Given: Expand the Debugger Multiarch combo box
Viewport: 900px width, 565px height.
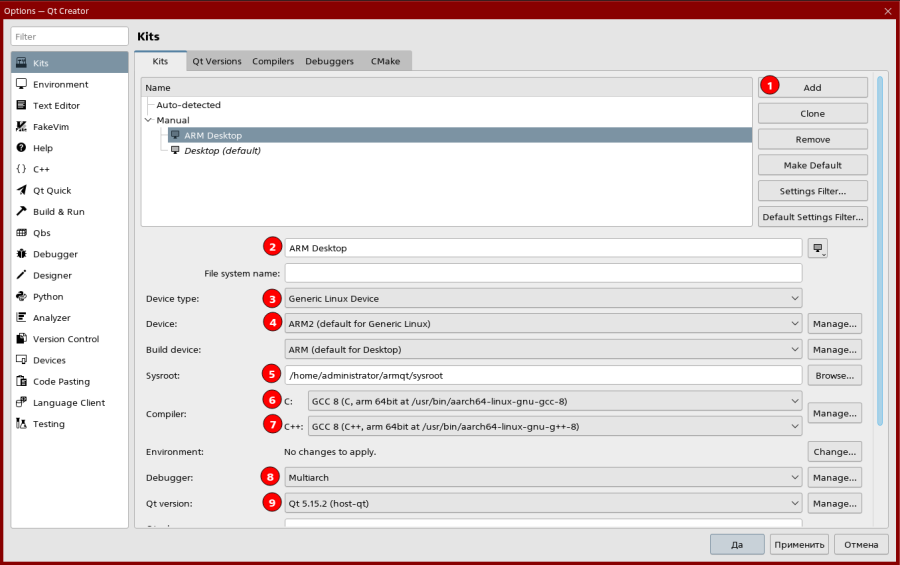Looking at the screenshot, I should [x=543, y=478].
